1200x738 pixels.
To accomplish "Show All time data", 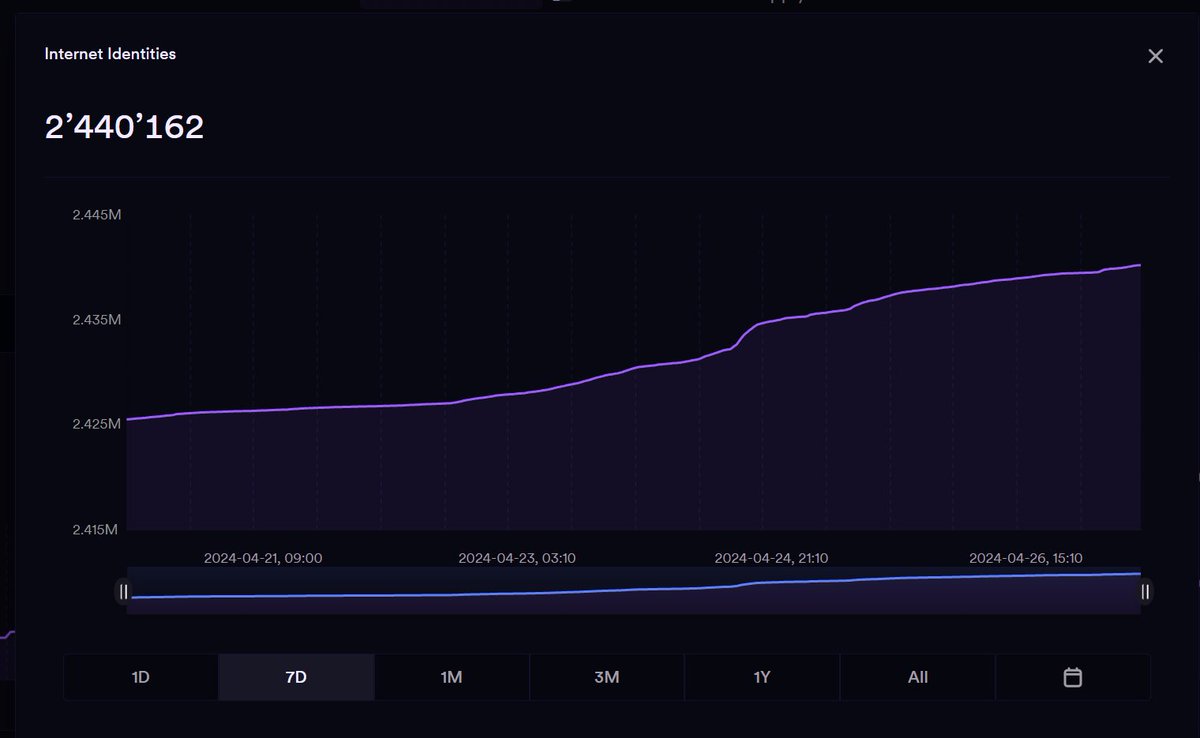I will point(918,677).
